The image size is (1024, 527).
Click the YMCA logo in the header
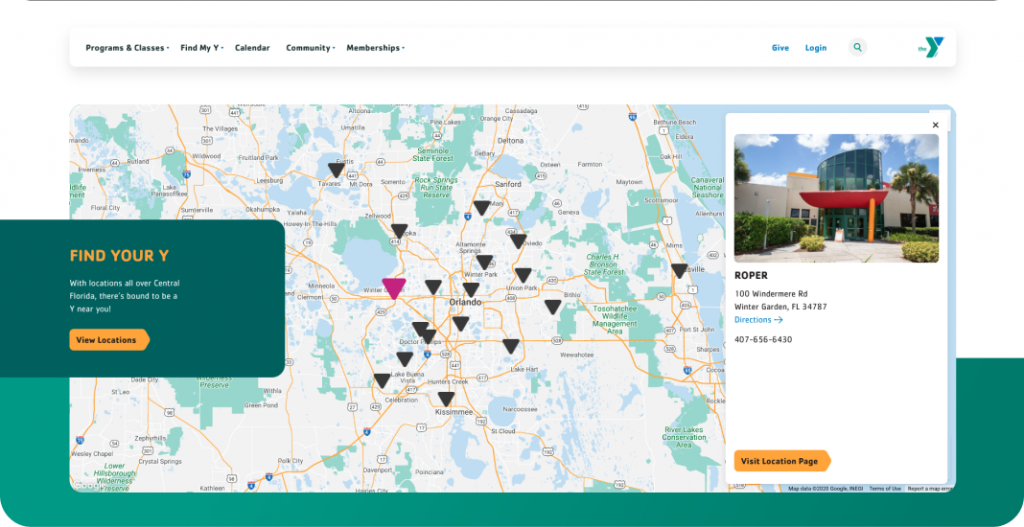pyautogui.click(x=931, y=47)
